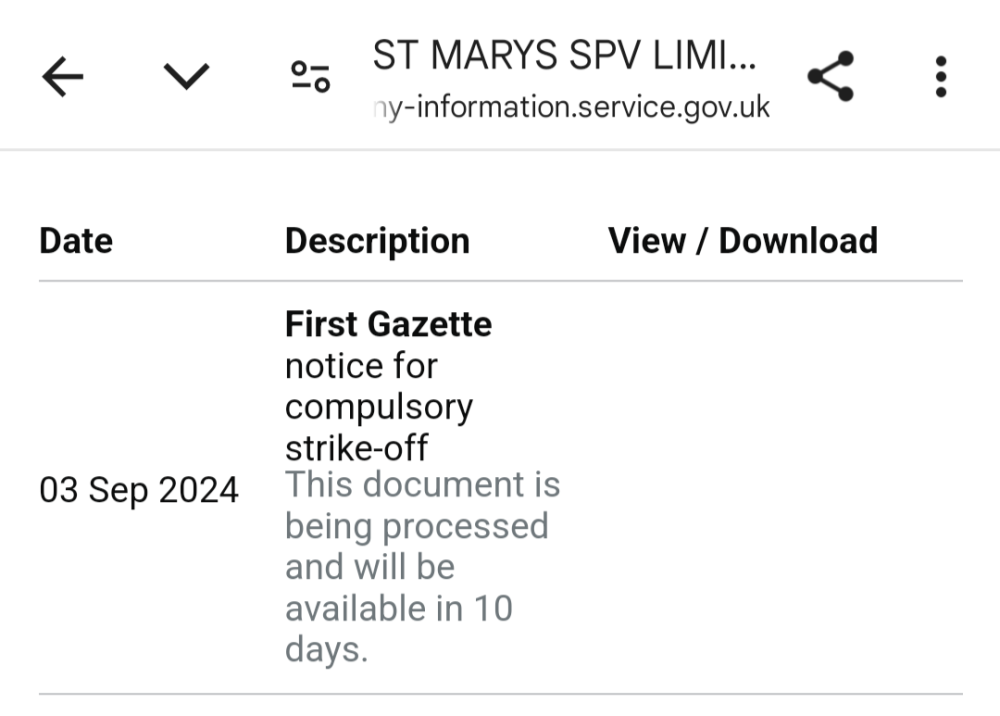Screen dimensions: 1000x716
Task: Select the back navigation arrow
Action: click(63, 76)
